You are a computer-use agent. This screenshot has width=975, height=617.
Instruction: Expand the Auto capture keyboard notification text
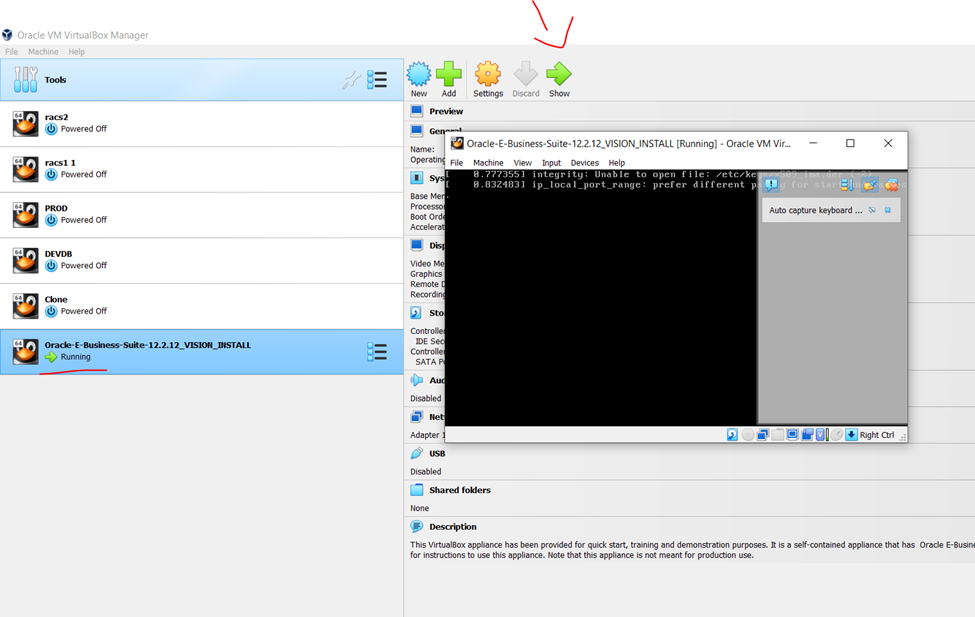tap(816, 210)
